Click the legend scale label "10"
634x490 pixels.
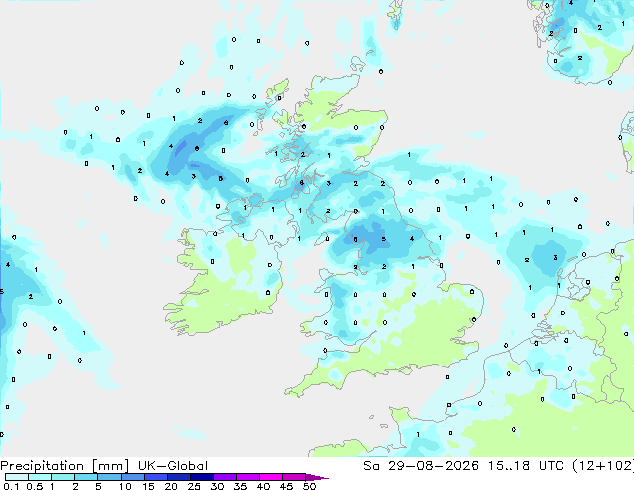[125, 486]
